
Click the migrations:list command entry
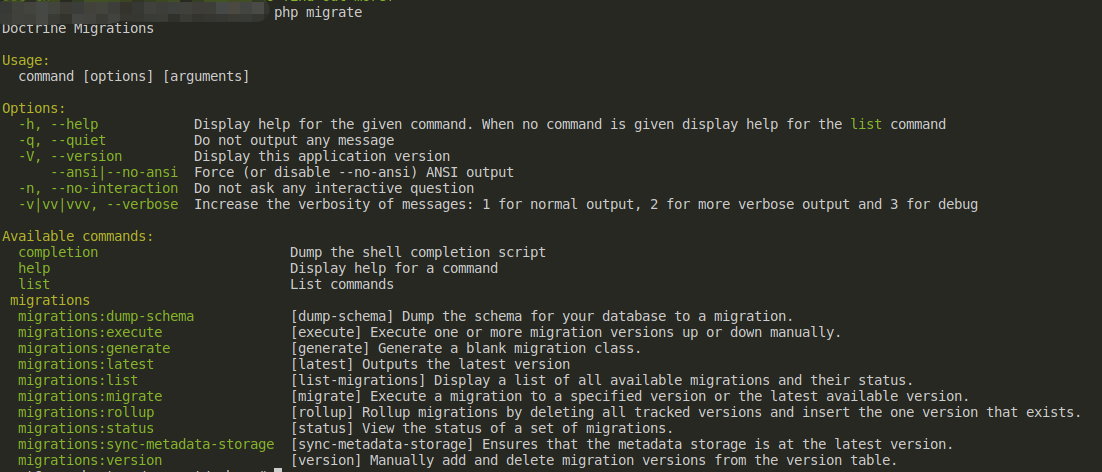78,380
